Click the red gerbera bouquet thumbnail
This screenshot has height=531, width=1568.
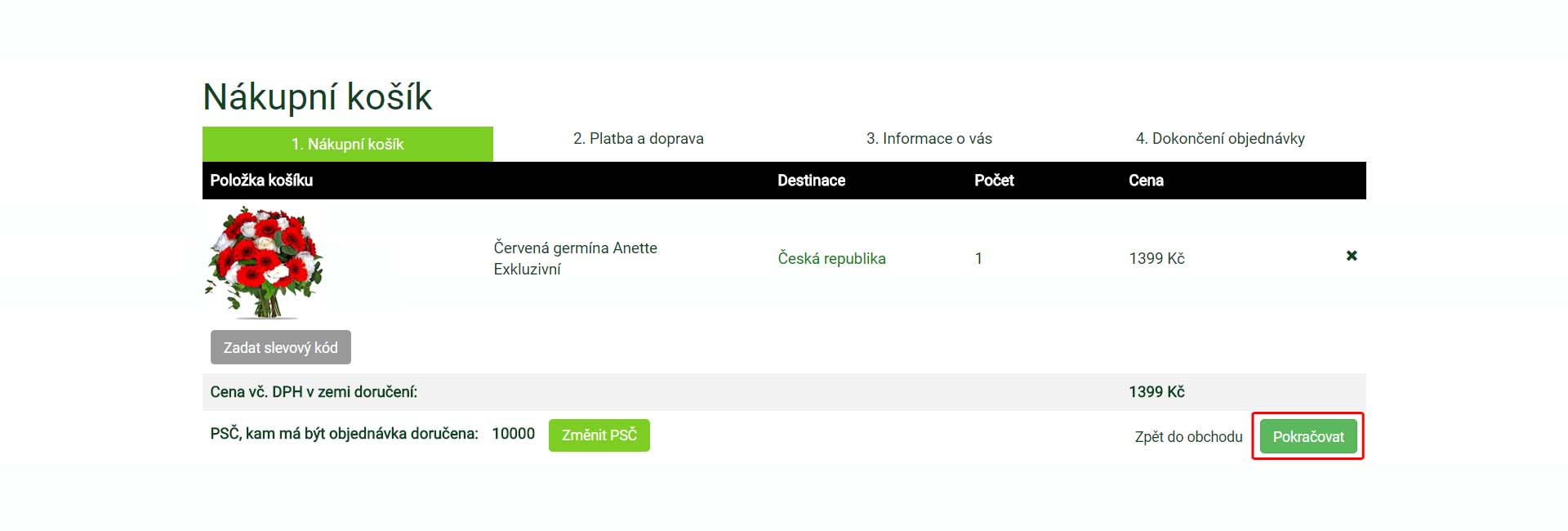(264, 262)
